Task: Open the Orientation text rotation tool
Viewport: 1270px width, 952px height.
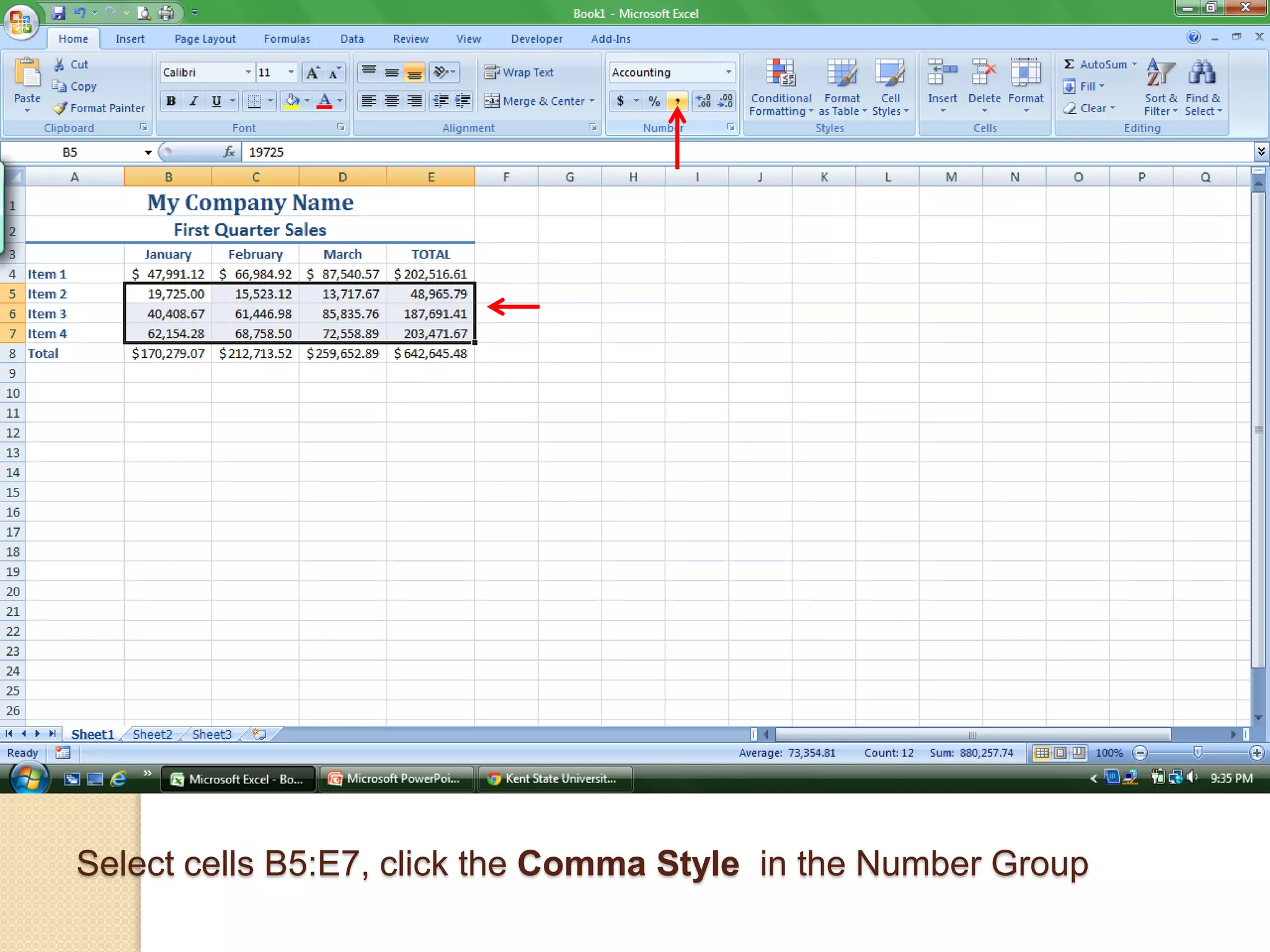Action: point(445,73)
